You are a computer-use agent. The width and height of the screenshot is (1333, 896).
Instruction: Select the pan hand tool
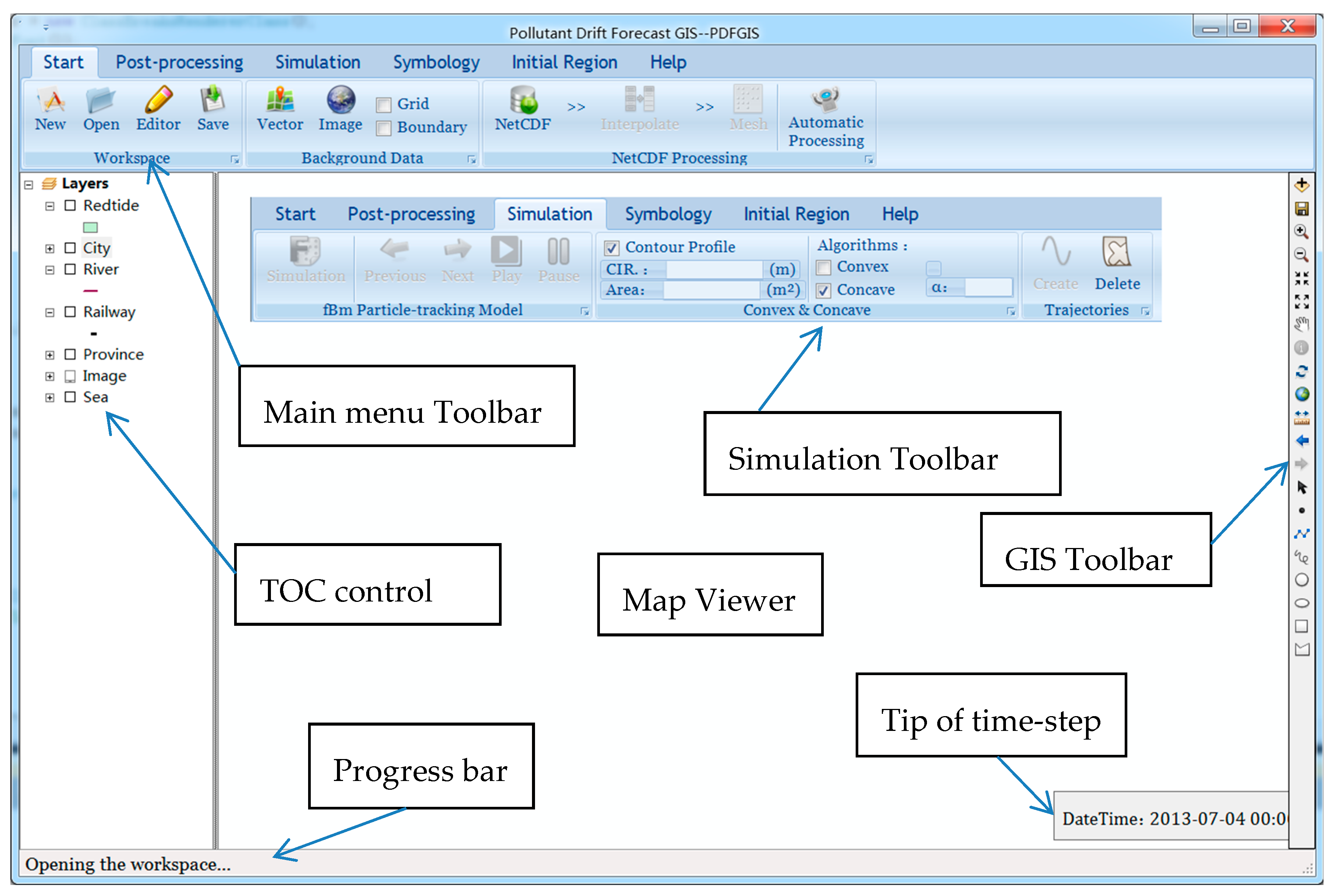[1301, 324]
